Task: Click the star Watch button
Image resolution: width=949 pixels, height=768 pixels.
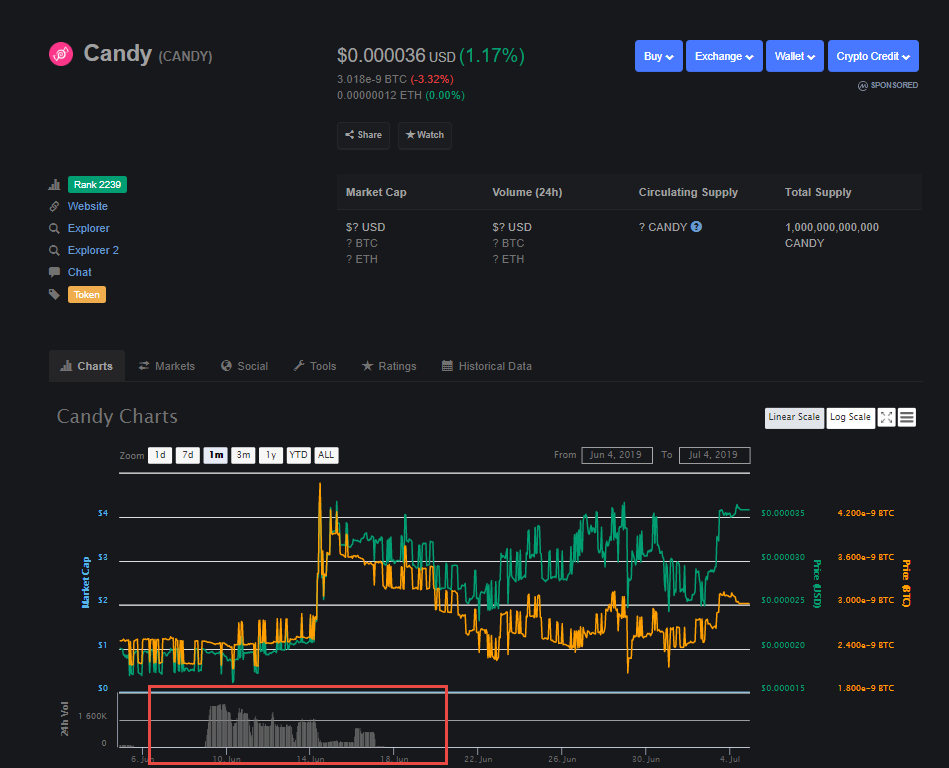Action: coord(424,135)
